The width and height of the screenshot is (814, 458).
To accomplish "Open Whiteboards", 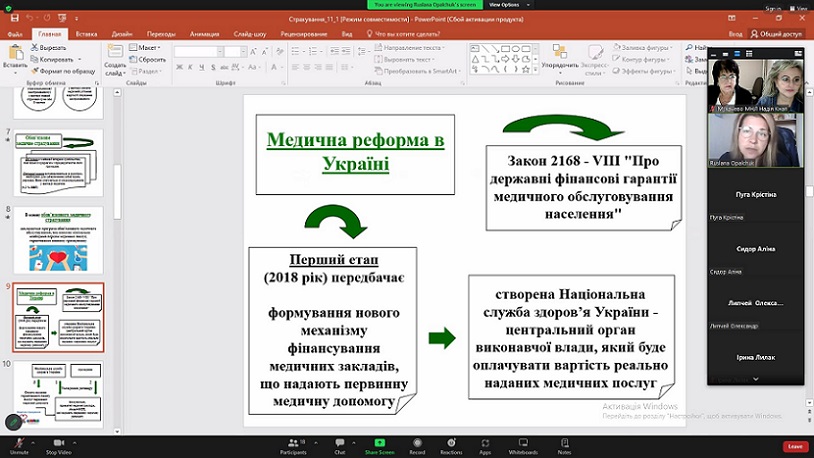I will tap(523, 446).
